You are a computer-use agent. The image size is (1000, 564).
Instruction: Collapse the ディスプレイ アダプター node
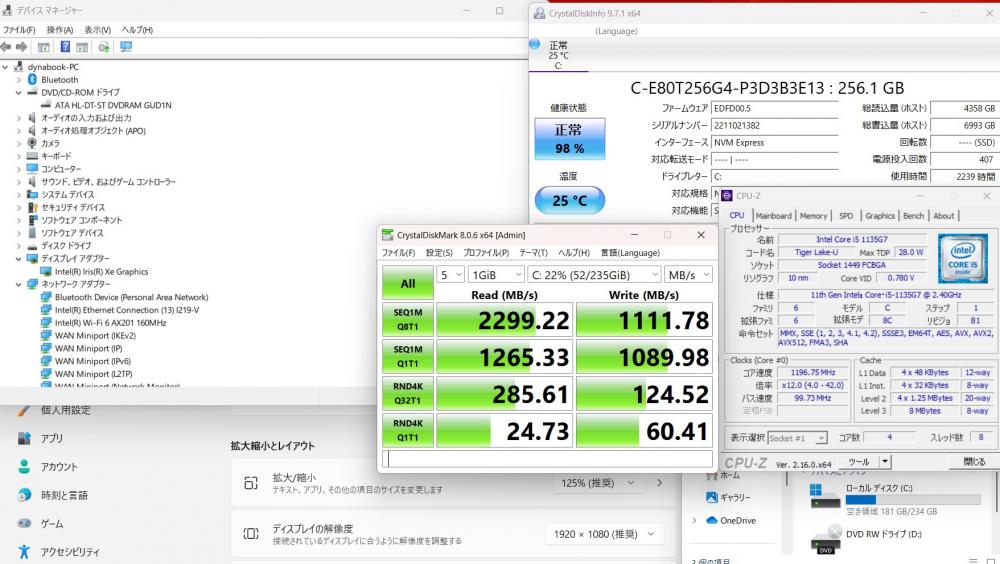pos(19,258)
